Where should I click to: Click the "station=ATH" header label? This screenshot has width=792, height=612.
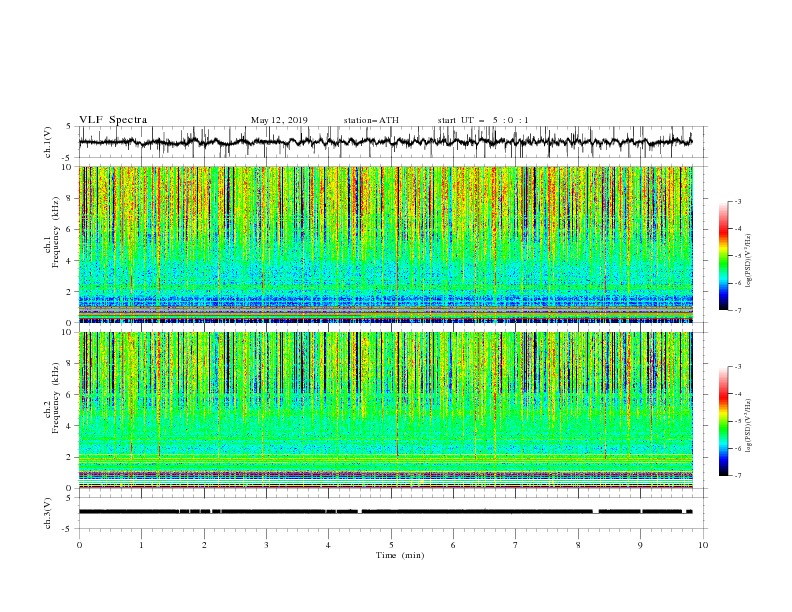[x=371, y=120]
